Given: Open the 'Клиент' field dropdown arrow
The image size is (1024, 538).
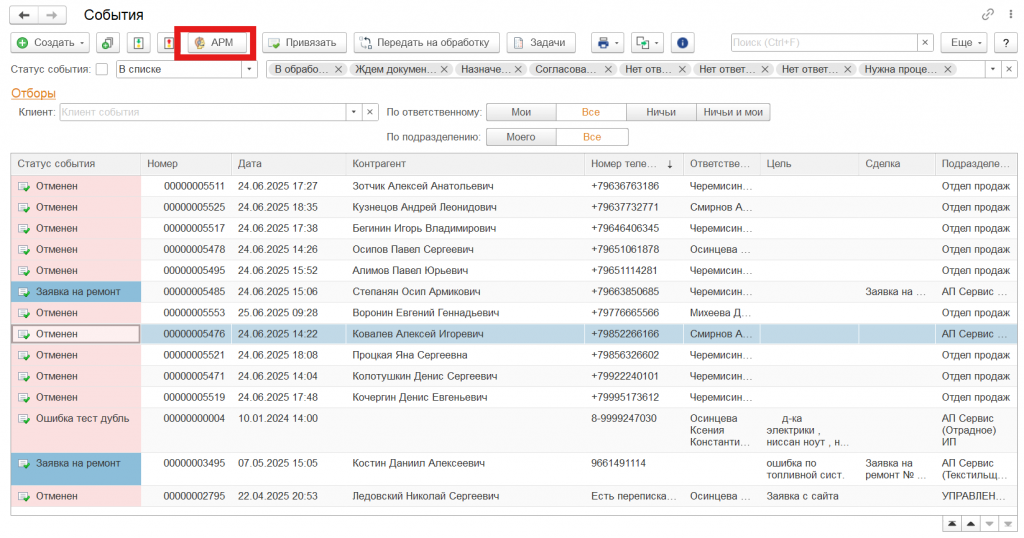Looking at the screenshot, I should 354,112.
